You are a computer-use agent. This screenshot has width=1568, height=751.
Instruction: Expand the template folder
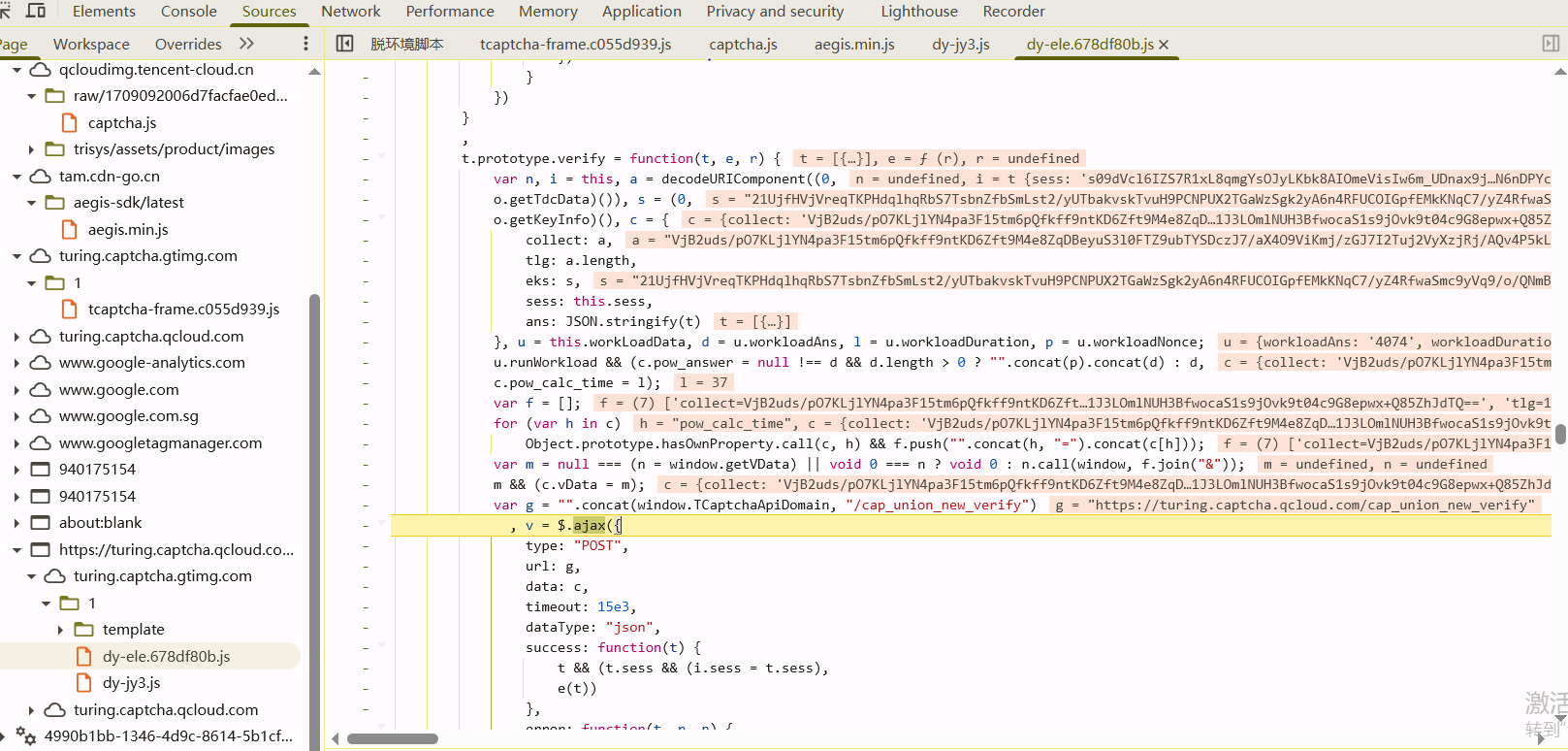click(60, 630)
